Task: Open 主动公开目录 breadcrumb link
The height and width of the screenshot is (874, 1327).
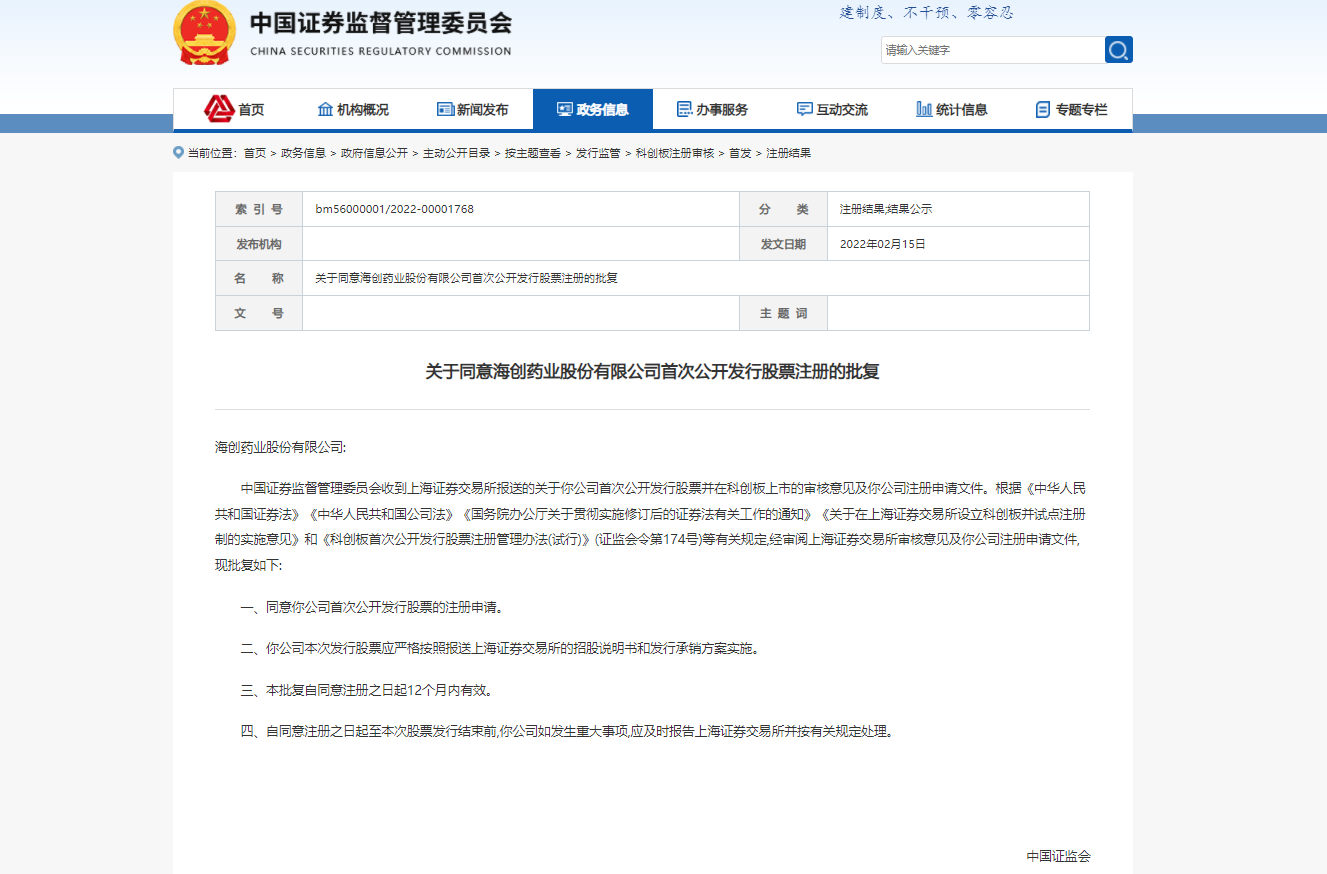Action: 456,153
